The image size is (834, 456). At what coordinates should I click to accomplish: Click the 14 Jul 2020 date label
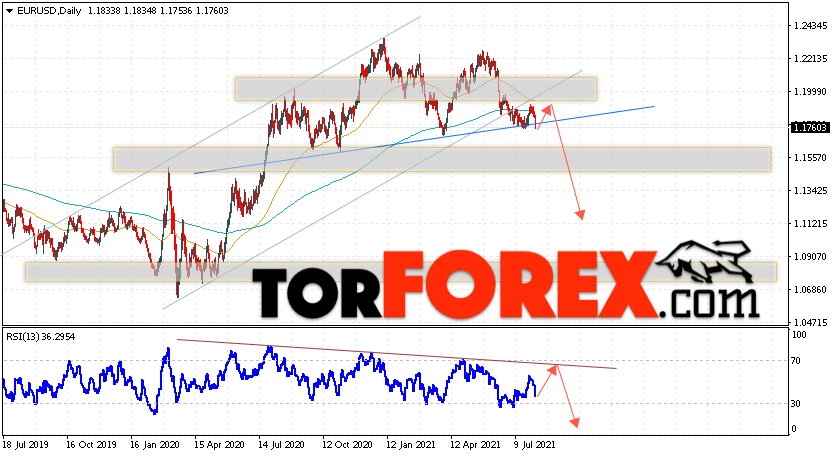tap(281, 444)
